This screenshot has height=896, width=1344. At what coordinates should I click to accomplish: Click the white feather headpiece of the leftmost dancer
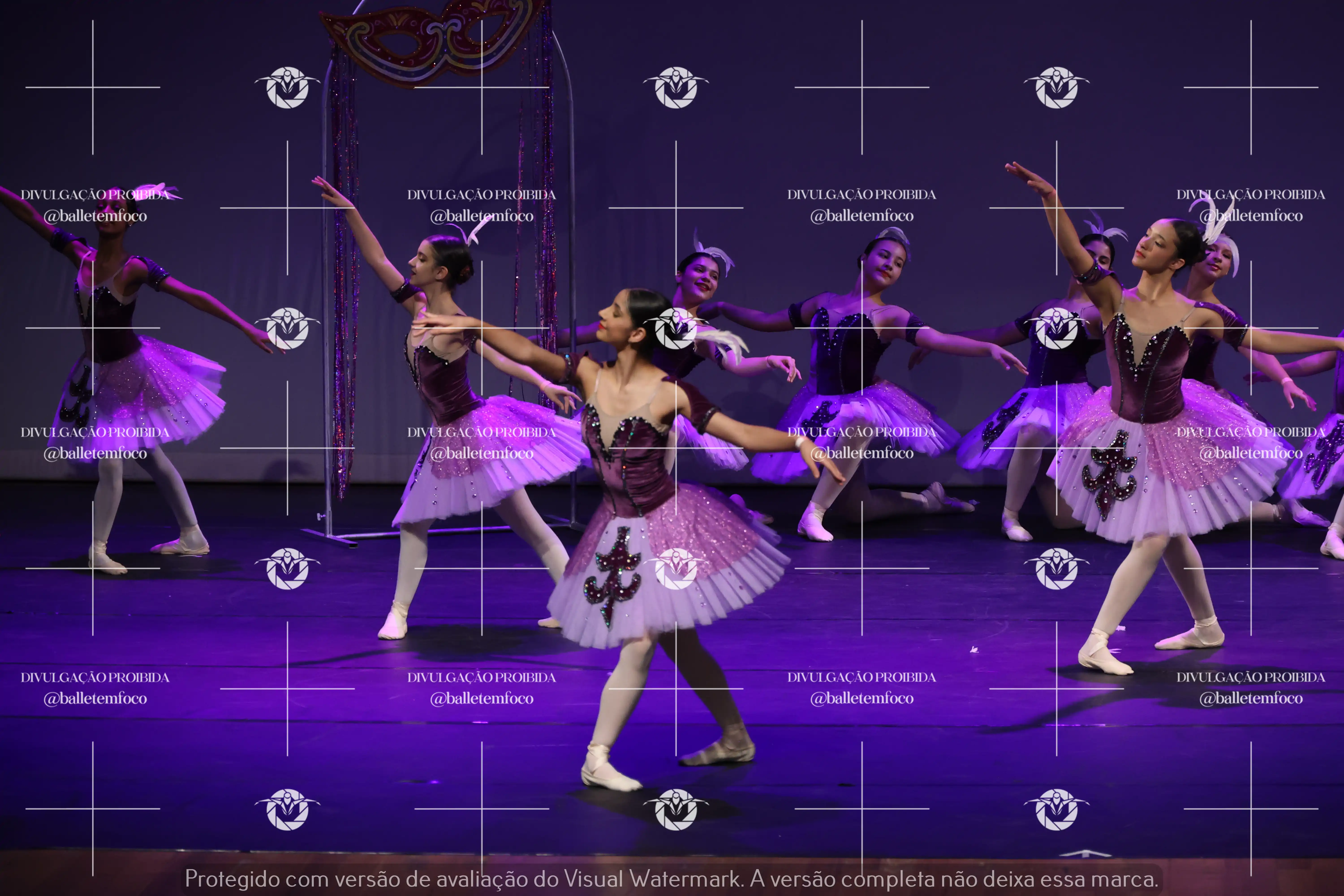coord(159,190)
